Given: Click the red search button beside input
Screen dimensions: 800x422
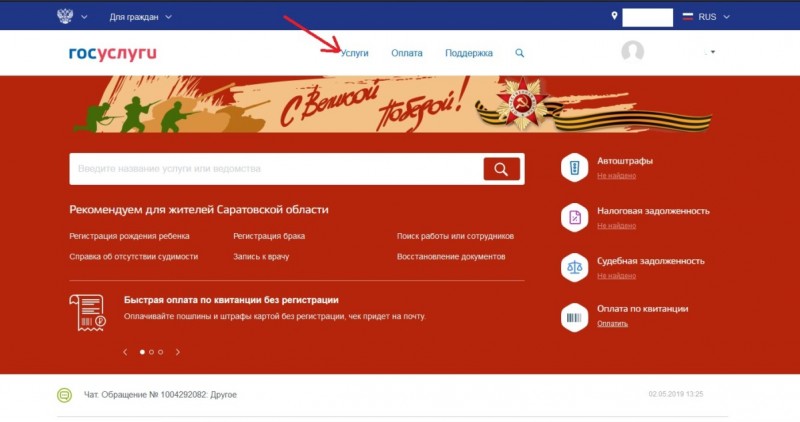Looking at the screenshot, I should pos(502,169).
